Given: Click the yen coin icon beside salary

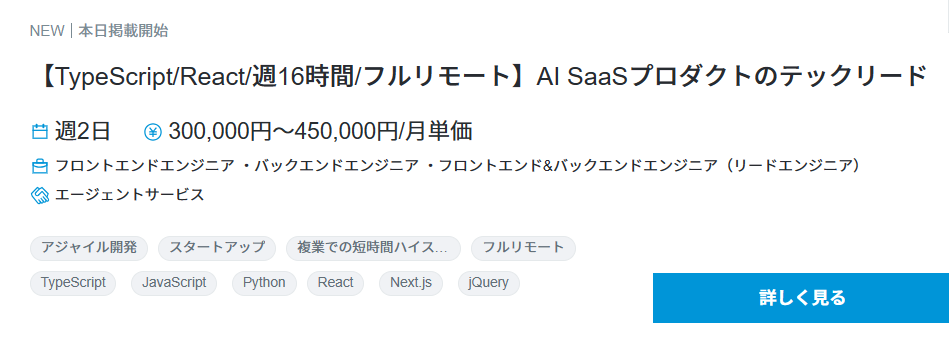Looking at the screenshot, I should click(x=153, y=131).
